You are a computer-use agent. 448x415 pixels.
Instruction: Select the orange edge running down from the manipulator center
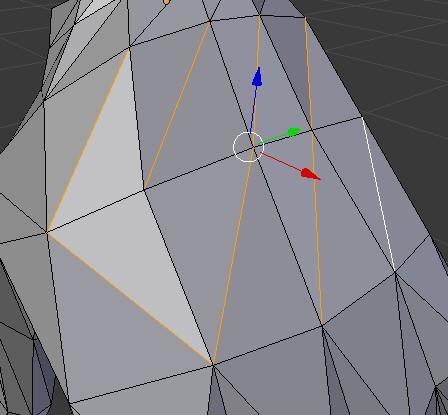coord(233,256)
